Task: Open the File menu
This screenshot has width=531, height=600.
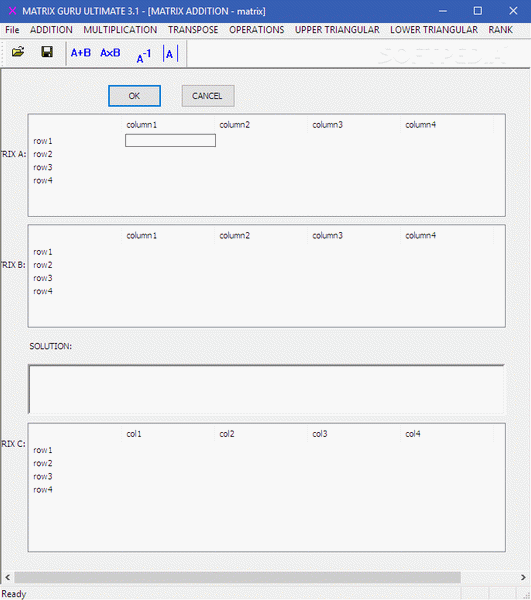Action: coord(12,30)
